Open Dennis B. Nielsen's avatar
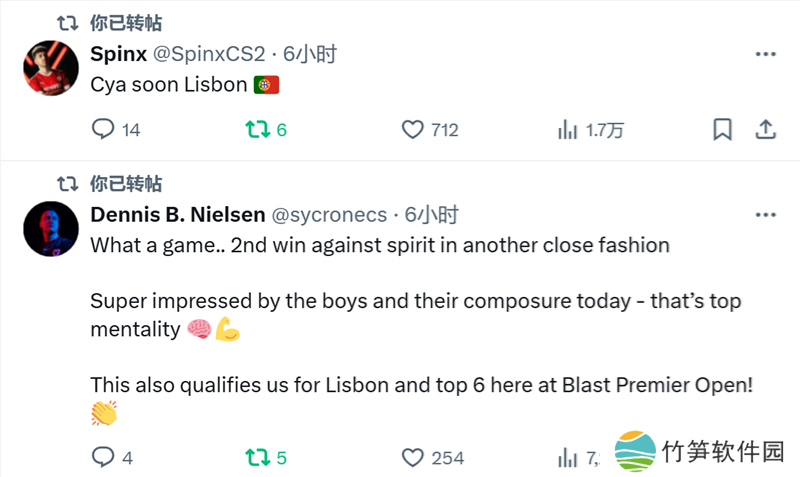Image resolution: width=800 pixels, height=477 pixels. pyautogui.click(x=47, y=229)
